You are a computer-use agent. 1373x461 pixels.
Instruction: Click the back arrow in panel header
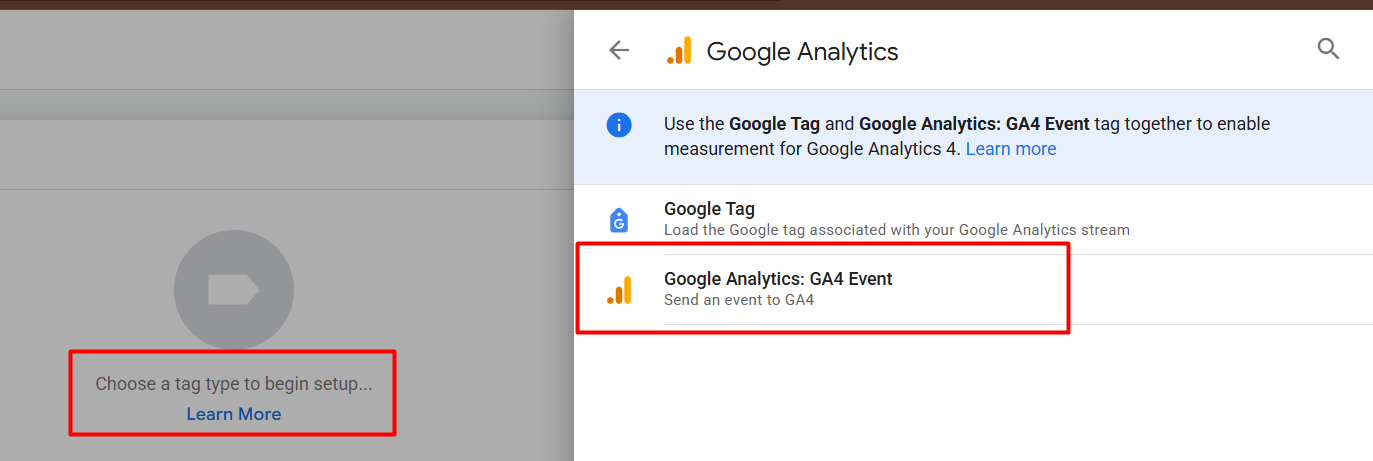tap(619, 50)
